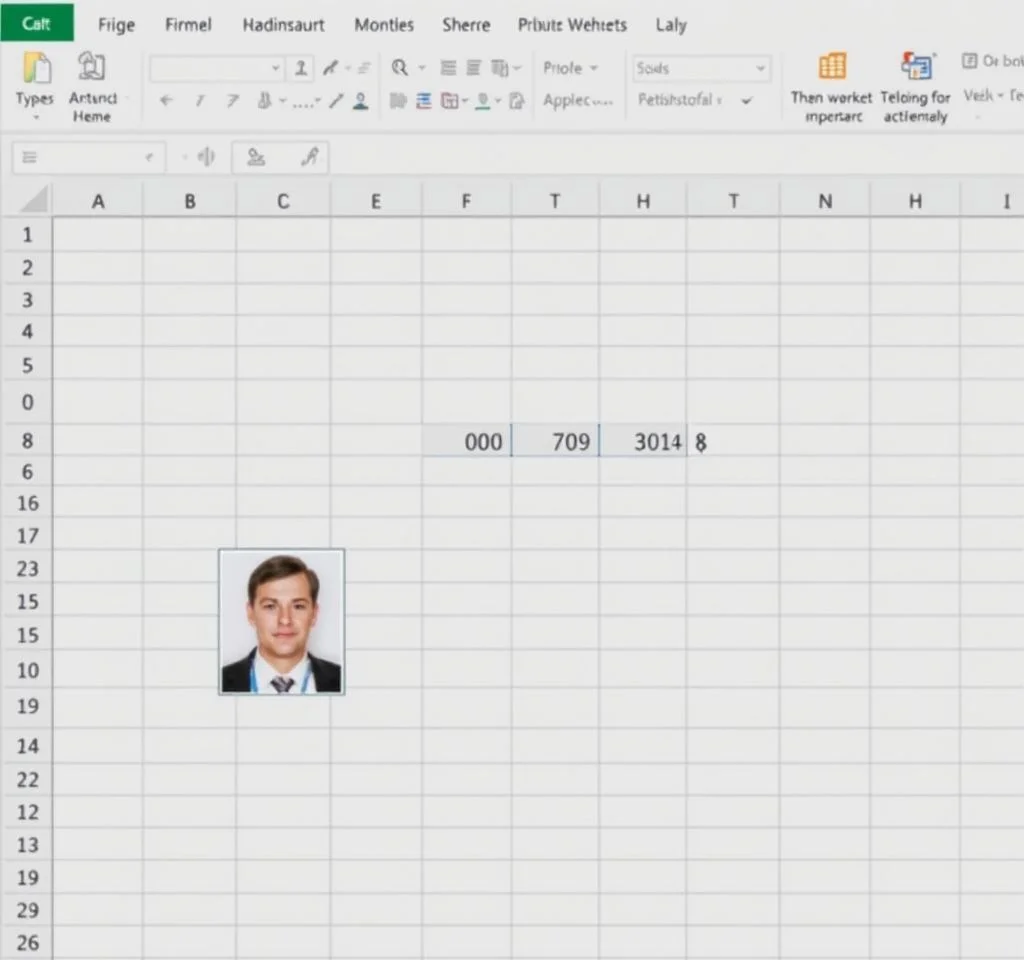This screenshot has width=1024, height=960.
Task: Select the portrait photo in the sheet
Action: (281, 621)
